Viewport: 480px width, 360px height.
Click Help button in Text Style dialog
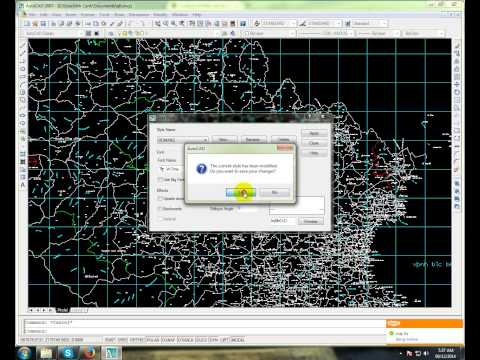[x=314, y=153]
